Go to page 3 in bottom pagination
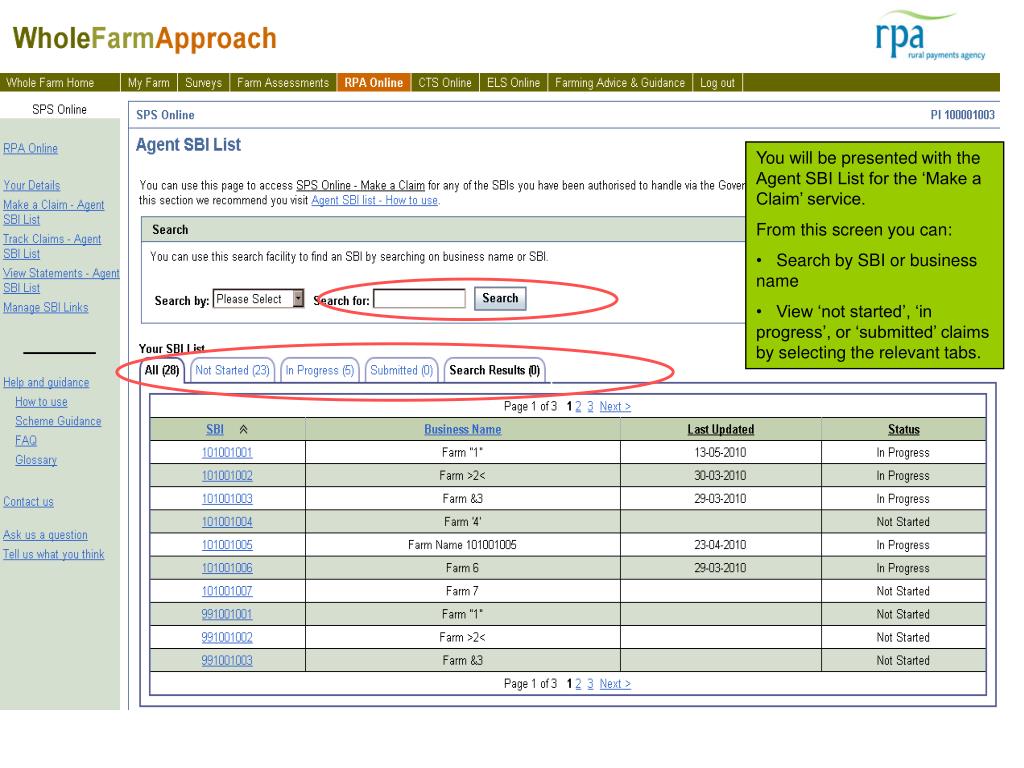 coord(590,684)
